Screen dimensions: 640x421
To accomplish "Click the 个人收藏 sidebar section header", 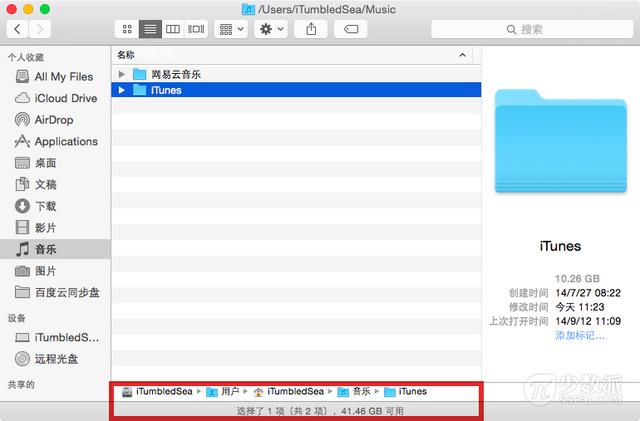I will pos(26,57).
